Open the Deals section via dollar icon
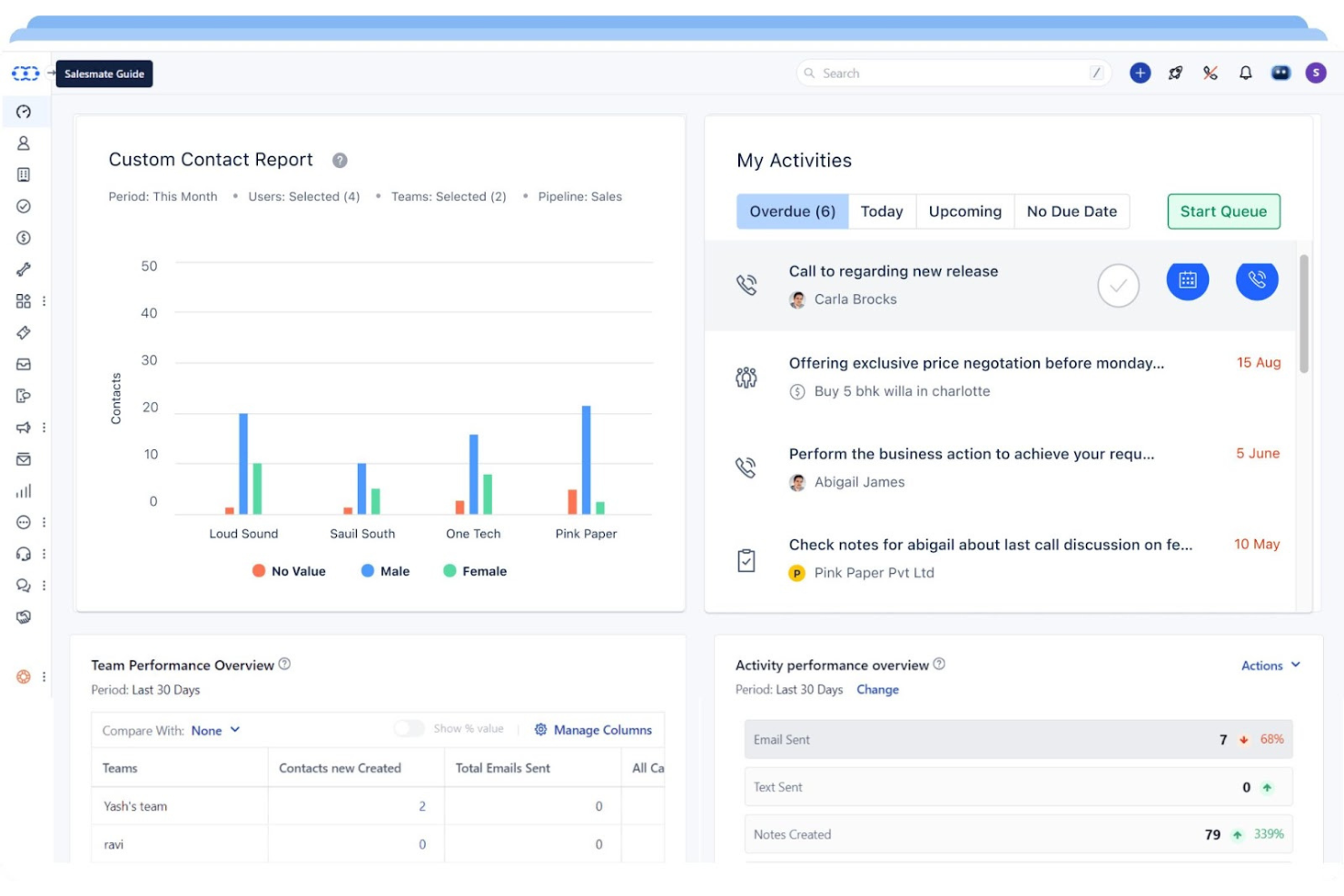The width and height of the screenshot is (1344, 896). coord(25,238)
